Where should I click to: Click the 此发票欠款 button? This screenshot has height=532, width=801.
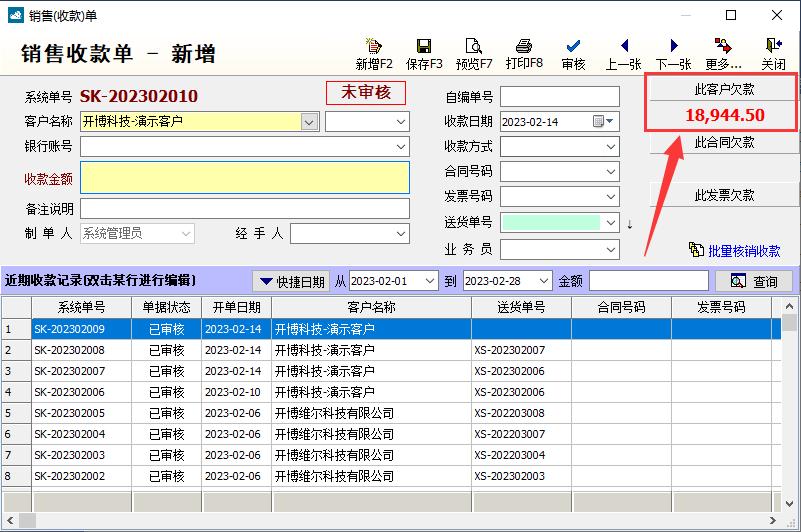coord(724,195)
